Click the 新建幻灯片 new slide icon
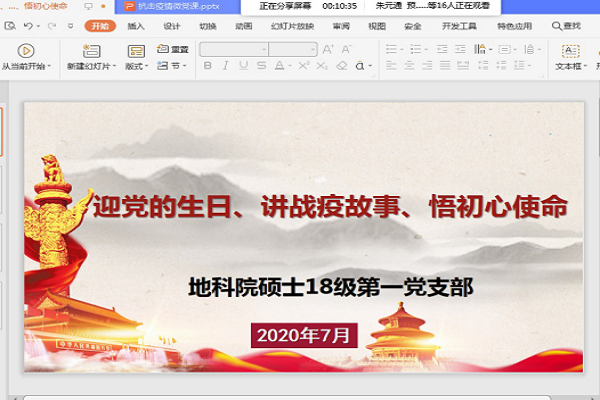600x400 pixels. coord(91,51)
